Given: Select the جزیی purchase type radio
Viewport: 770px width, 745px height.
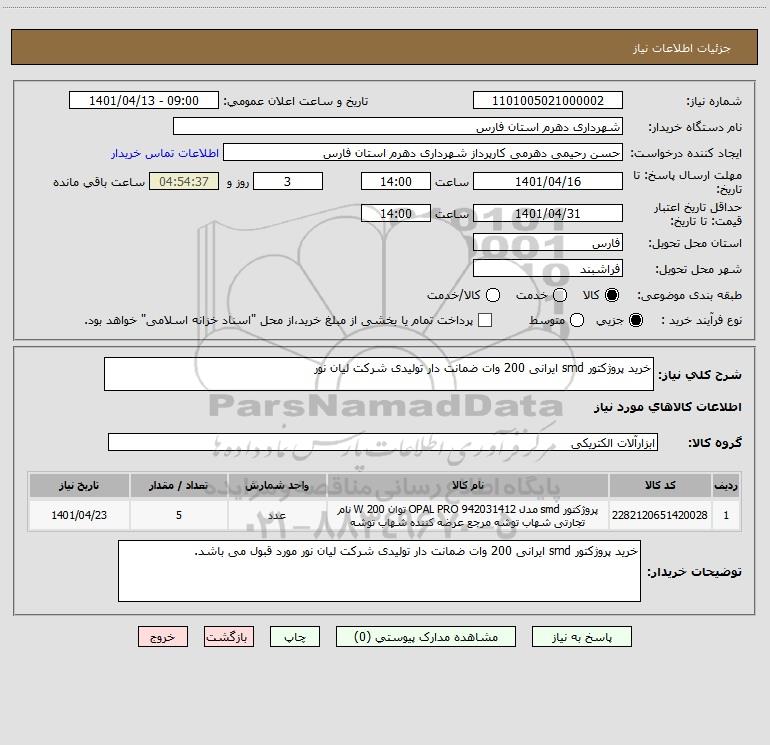Looking at the screenshot, I should (x=635, y=320).
